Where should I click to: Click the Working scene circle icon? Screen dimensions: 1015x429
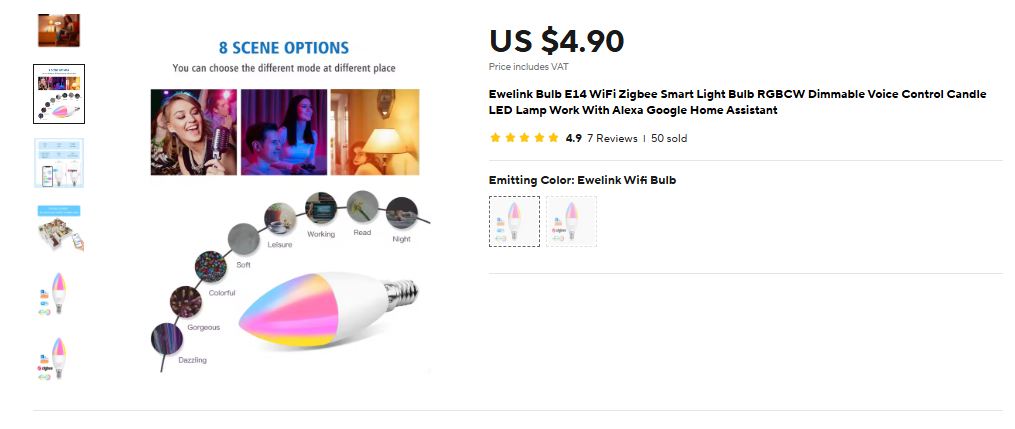pos(321,208)
